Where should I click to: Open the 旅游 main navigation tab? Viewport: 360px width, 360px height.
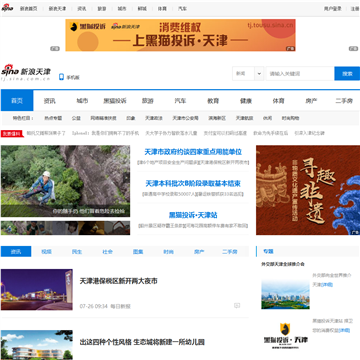point(147,101)
